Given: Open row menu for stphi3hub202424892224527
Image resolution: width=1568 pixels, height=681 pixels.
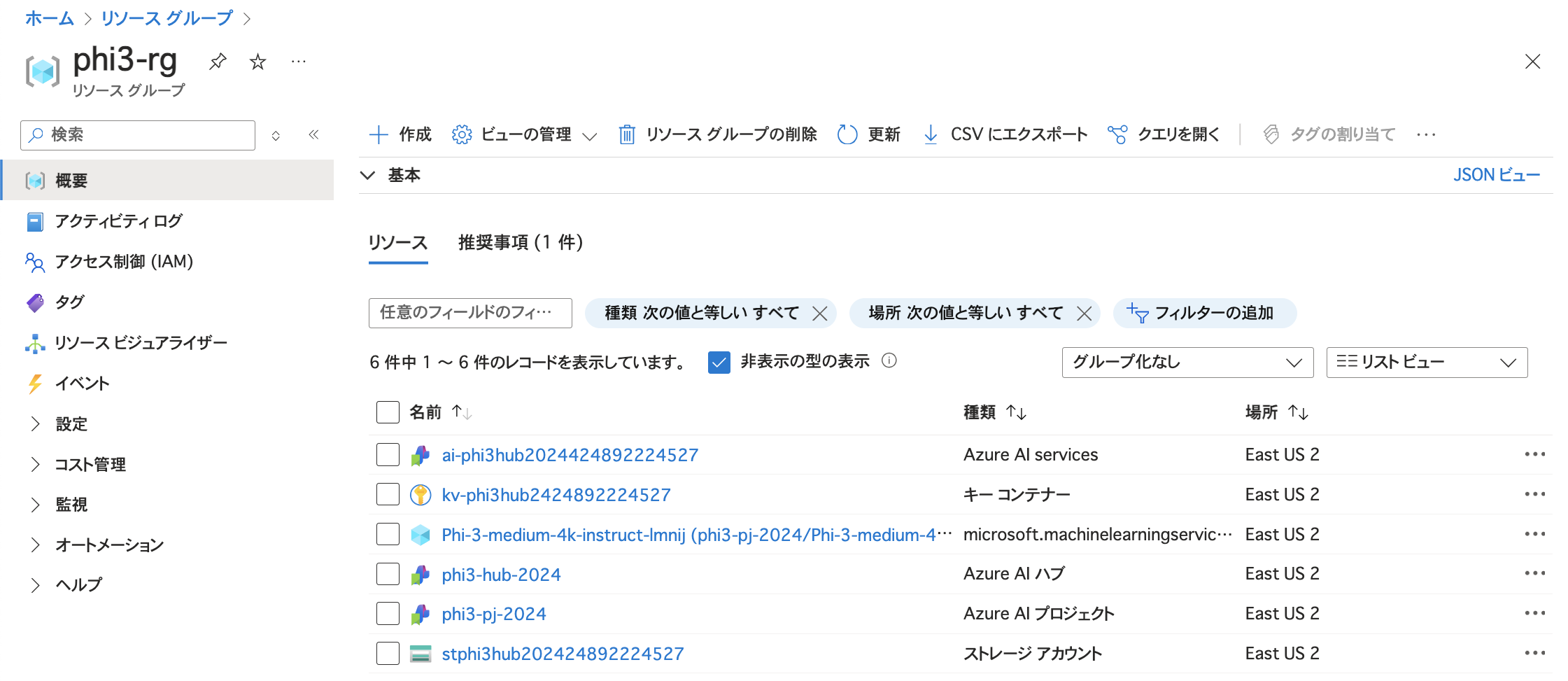Looking at the screenshot, I should pyautogui.click(x=1535, y=653).
